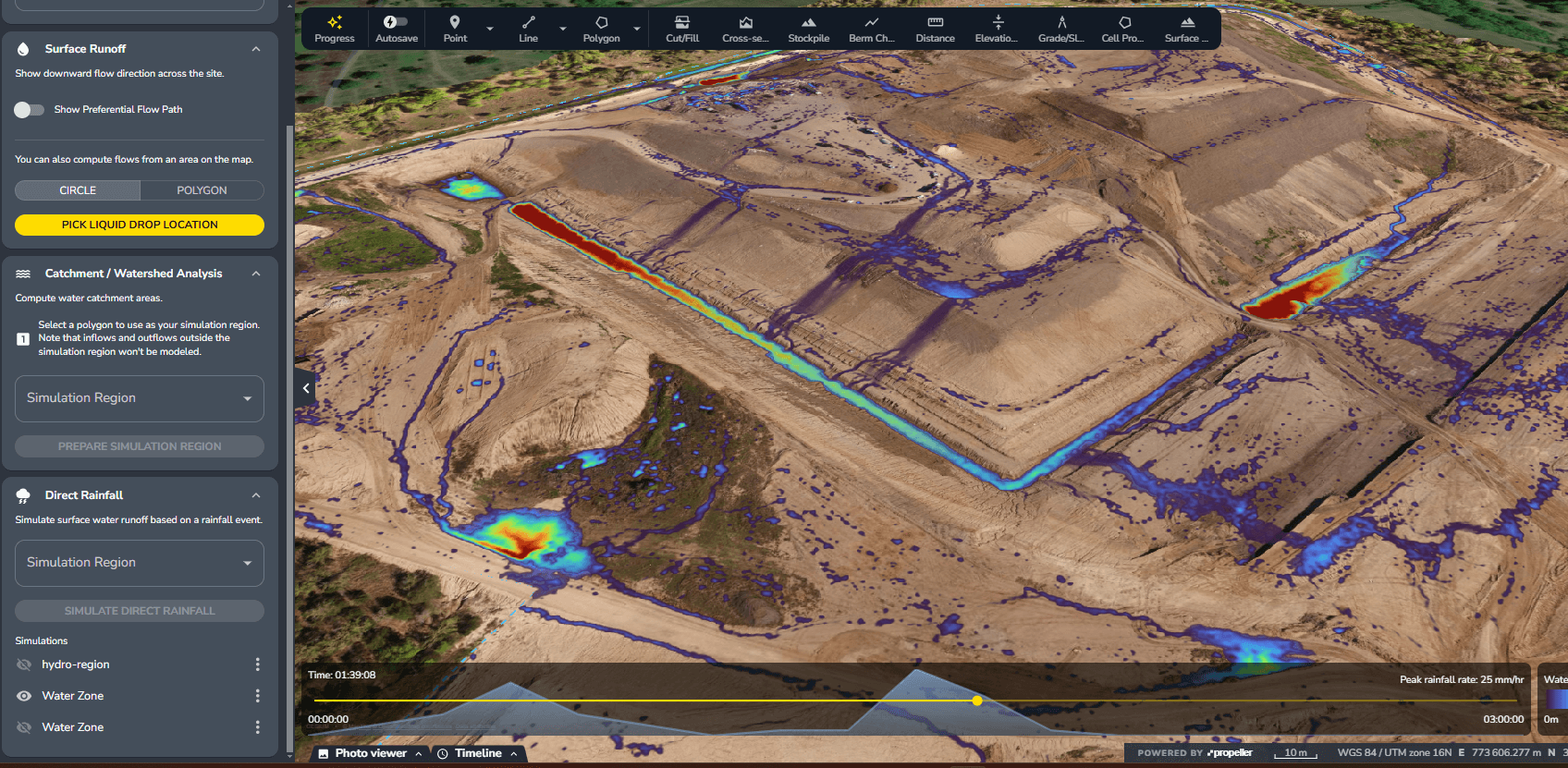Open Catchment Simulation Region dropdown
The width and height of the screenshot is (1568, 768).
point(140,398)
